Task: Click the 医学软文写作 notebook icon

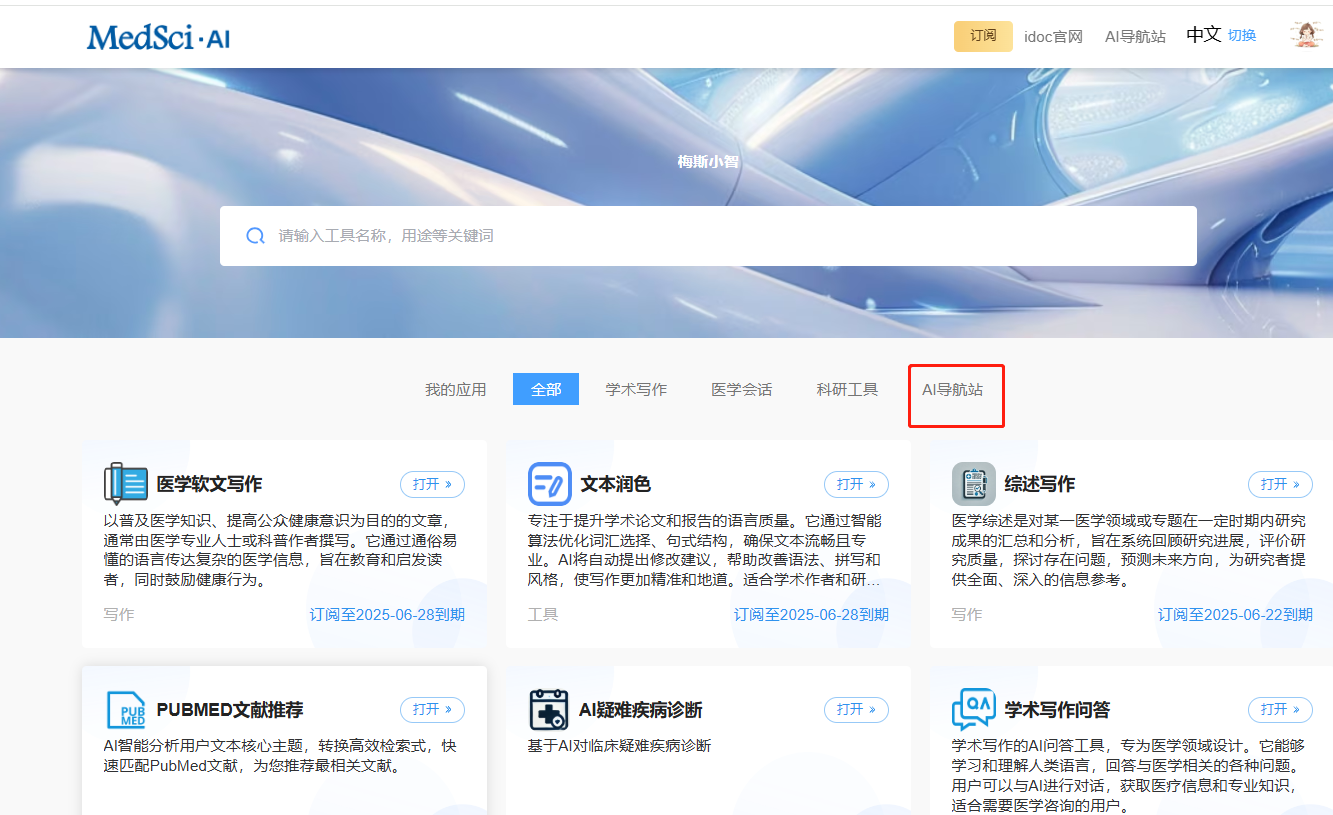Action: point(126,484)
